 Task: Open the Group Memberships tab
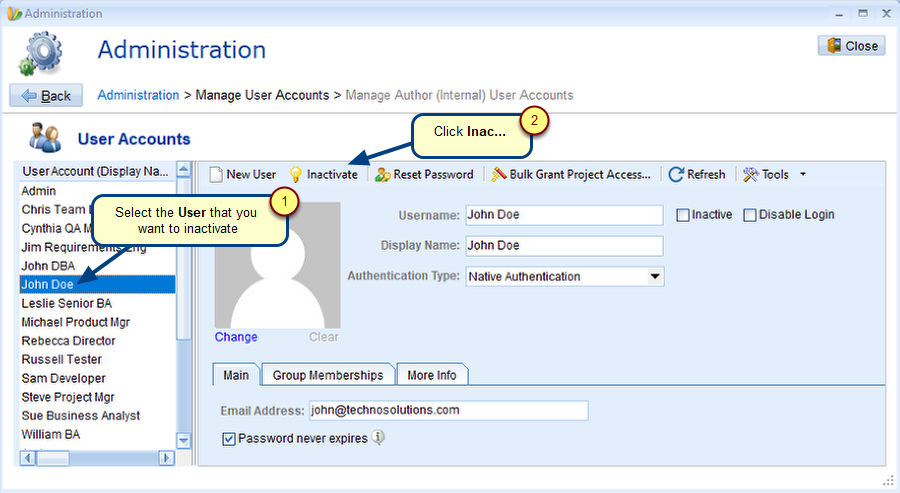coord(328,375)
